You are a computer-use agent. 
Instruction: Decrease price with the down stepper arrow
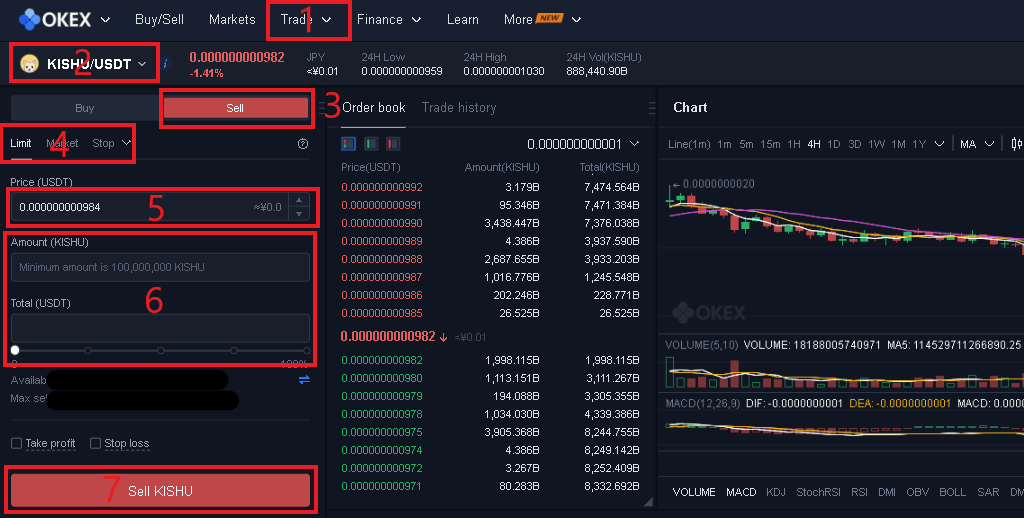tap(299, 214)
